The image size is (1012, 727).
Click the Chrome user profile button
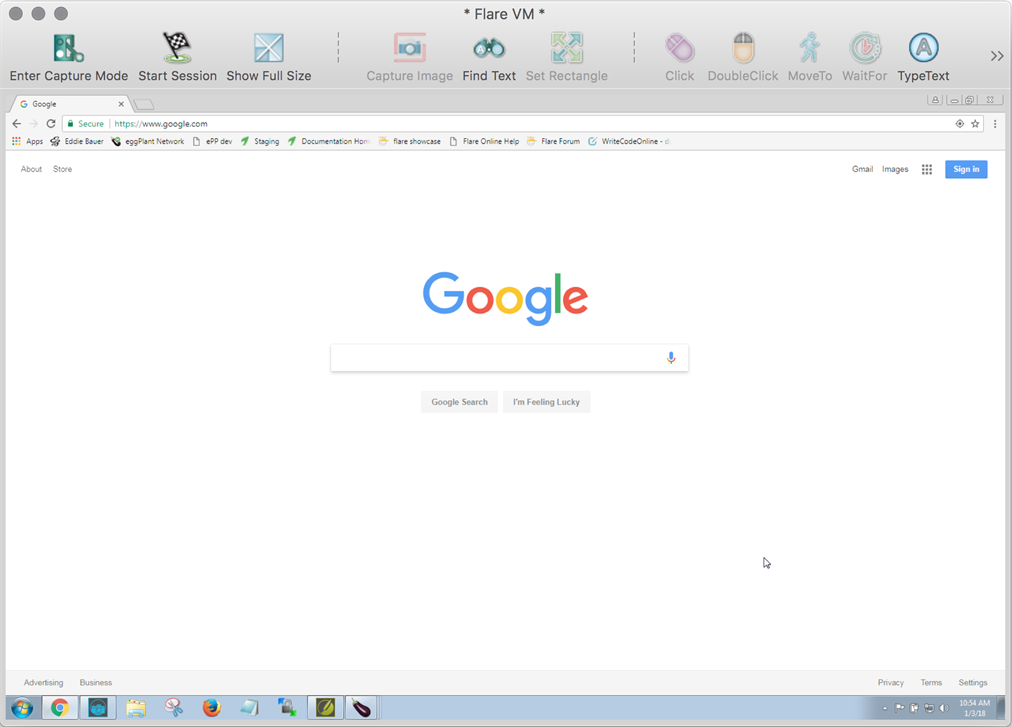(x=935, y=99)
